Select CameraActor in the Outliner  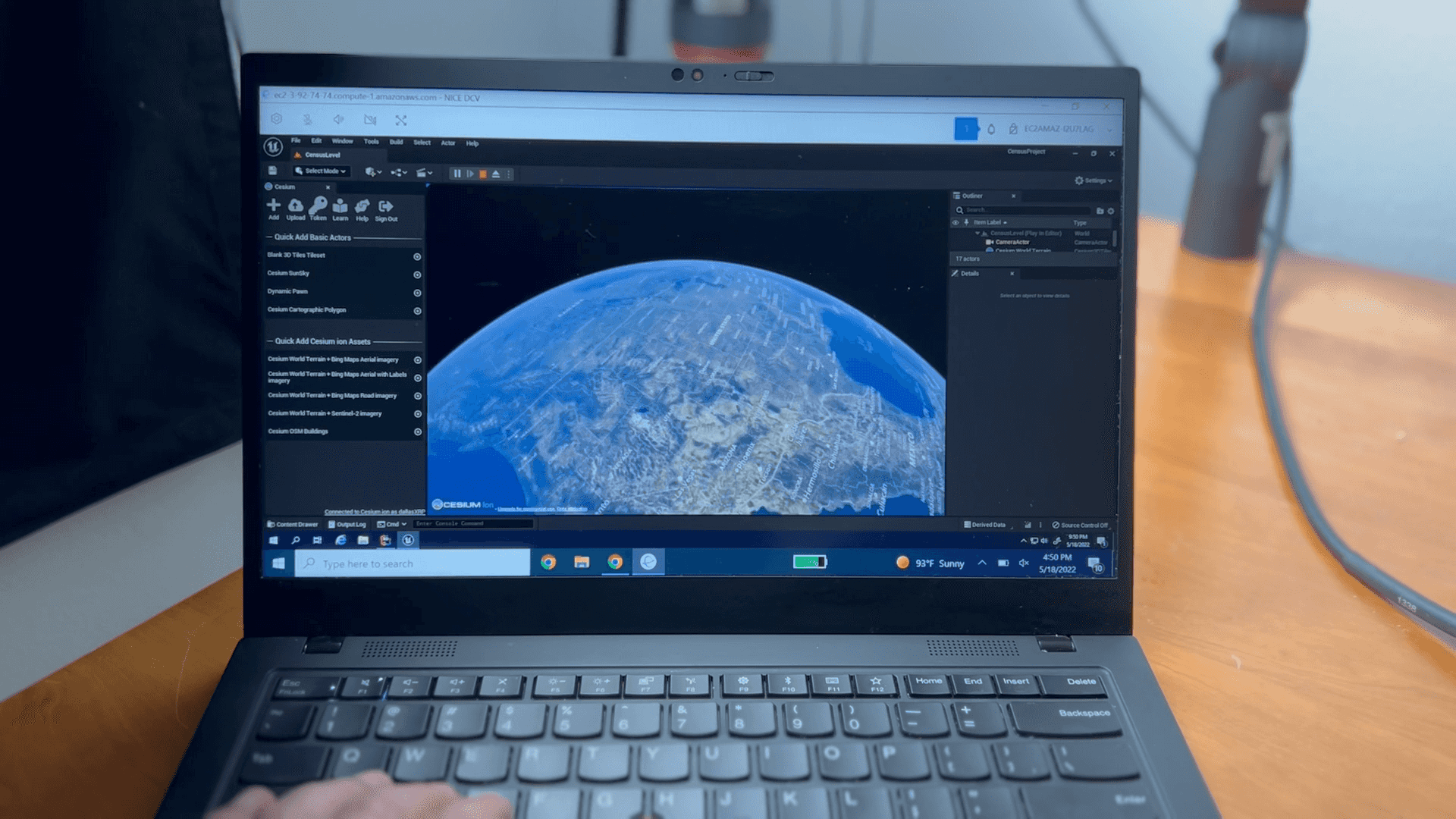coord(1012,242)
